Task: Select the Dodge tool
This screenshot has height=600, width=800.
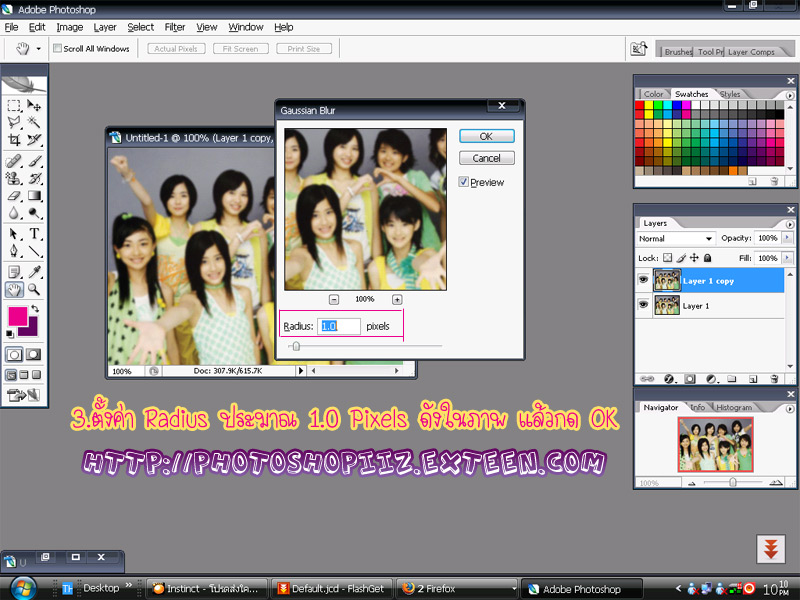Action: tap(34, 213)
